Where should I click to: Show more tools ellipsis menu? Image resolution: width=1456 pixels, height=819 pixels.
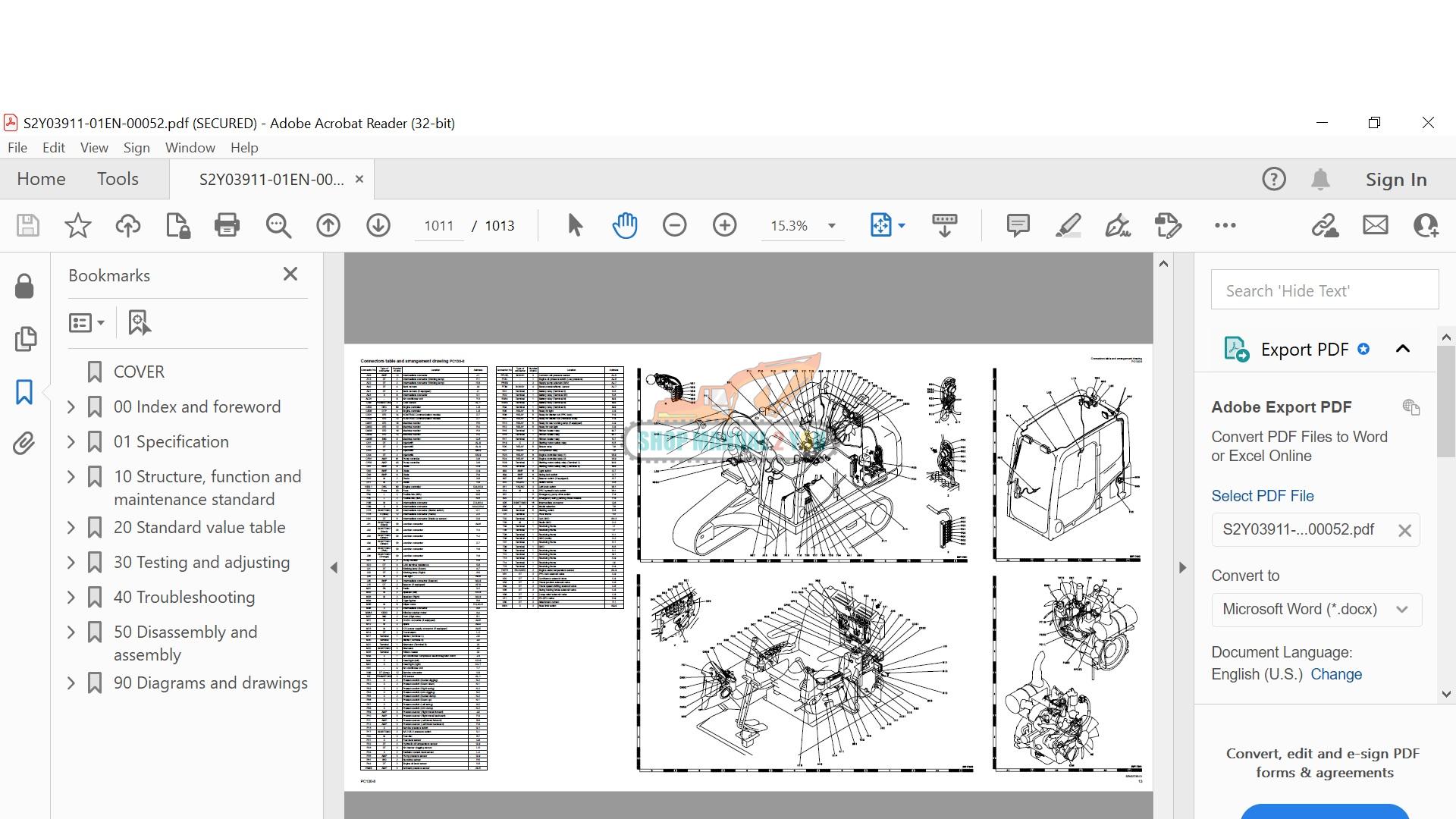1225,225
